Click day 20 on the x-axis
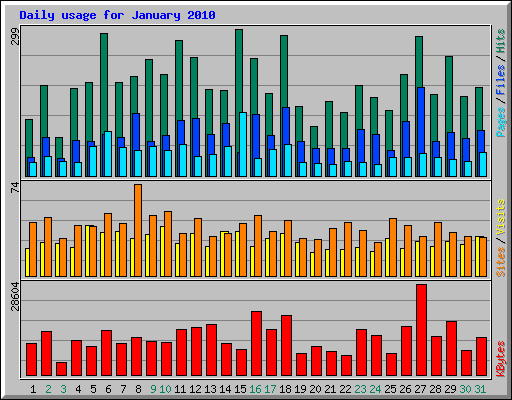Viewport: 512px width, 400px height. 315,389
